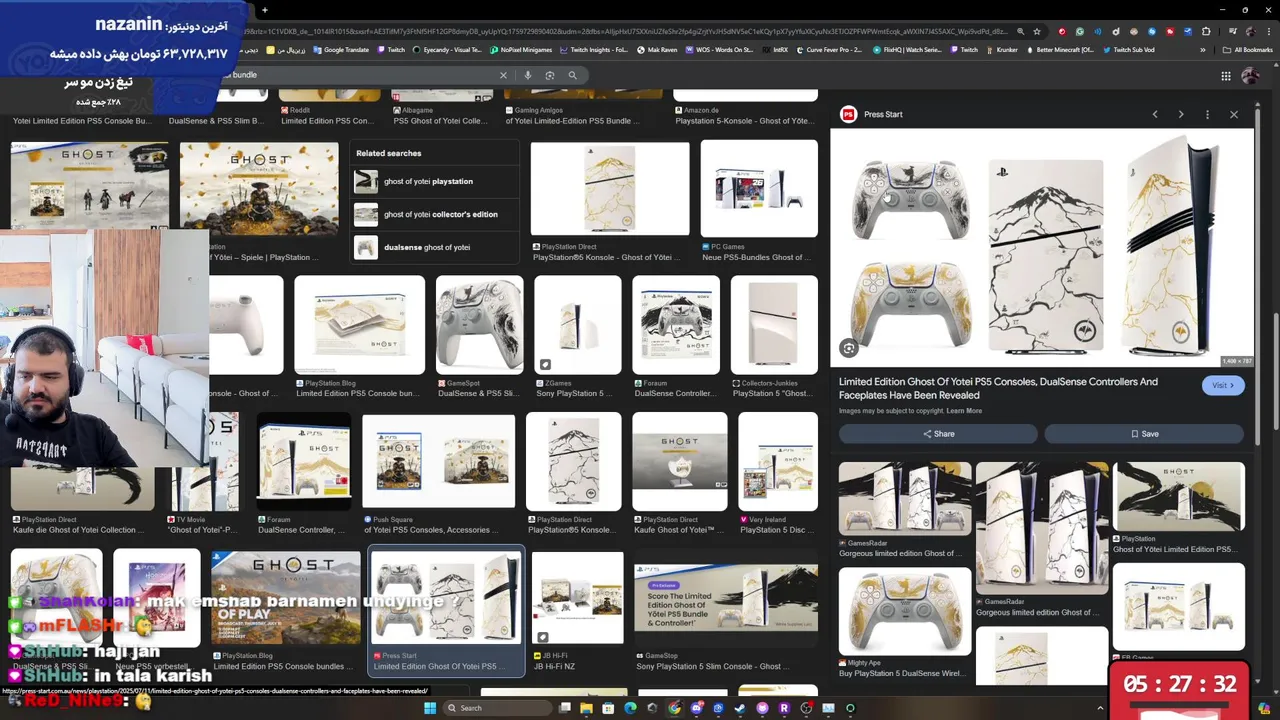Open the Mak Raven bookmark

pos(656,50)
